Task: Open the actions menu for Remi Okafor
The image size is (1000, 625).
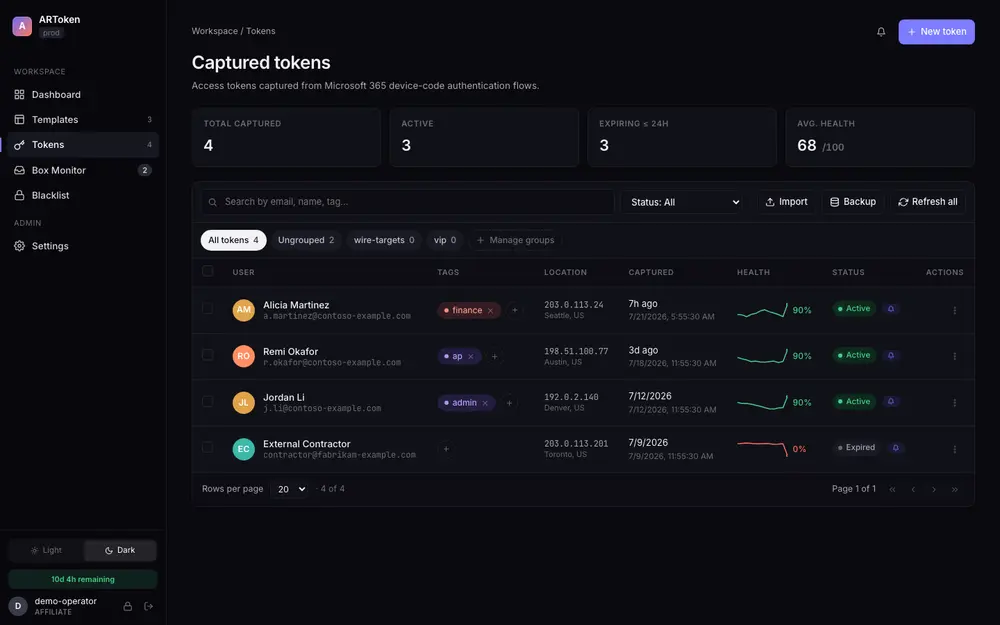Action: 954,357
